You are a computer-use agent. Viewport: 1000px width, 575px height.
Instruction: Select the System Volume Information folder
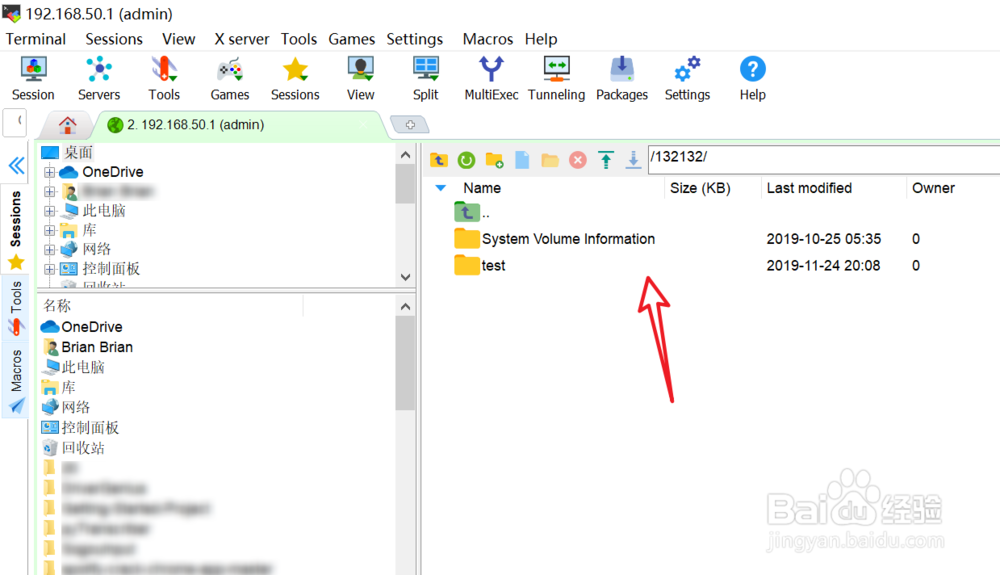(555, 239)
